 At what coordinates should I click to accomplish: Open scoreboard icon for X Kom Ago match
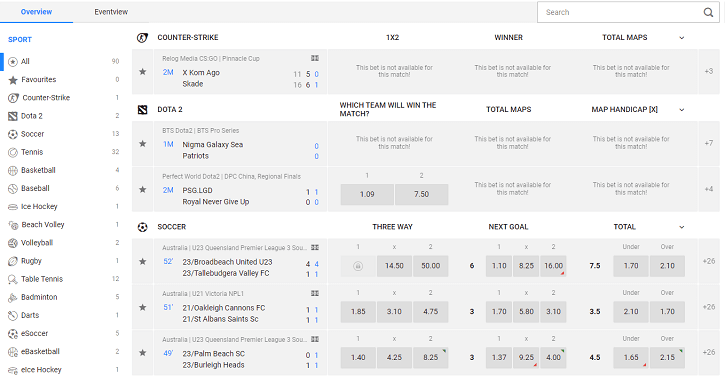click(x=315, y=58)
